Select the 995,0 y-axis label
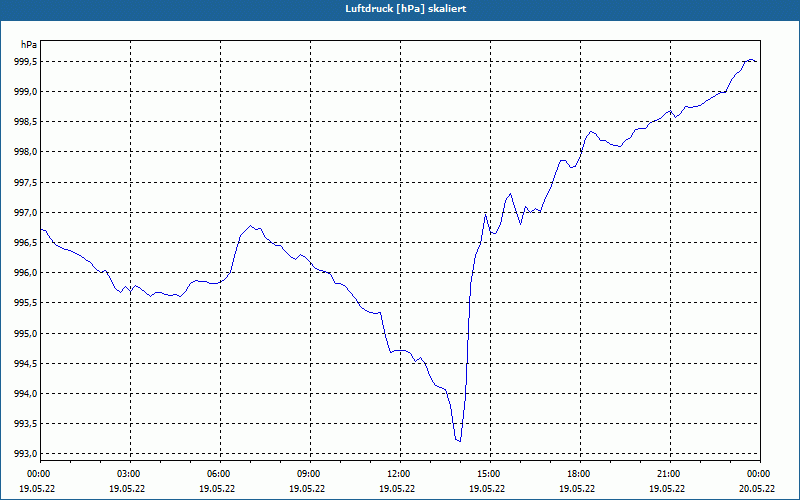This screenshot has width=800, height=500. click(26, 334)
